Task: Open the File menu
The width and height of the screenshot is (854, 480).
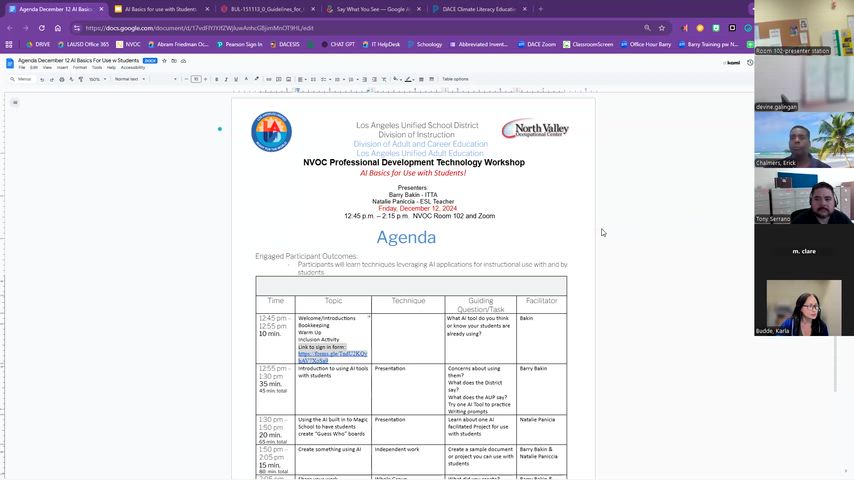Action: (22, 68)
